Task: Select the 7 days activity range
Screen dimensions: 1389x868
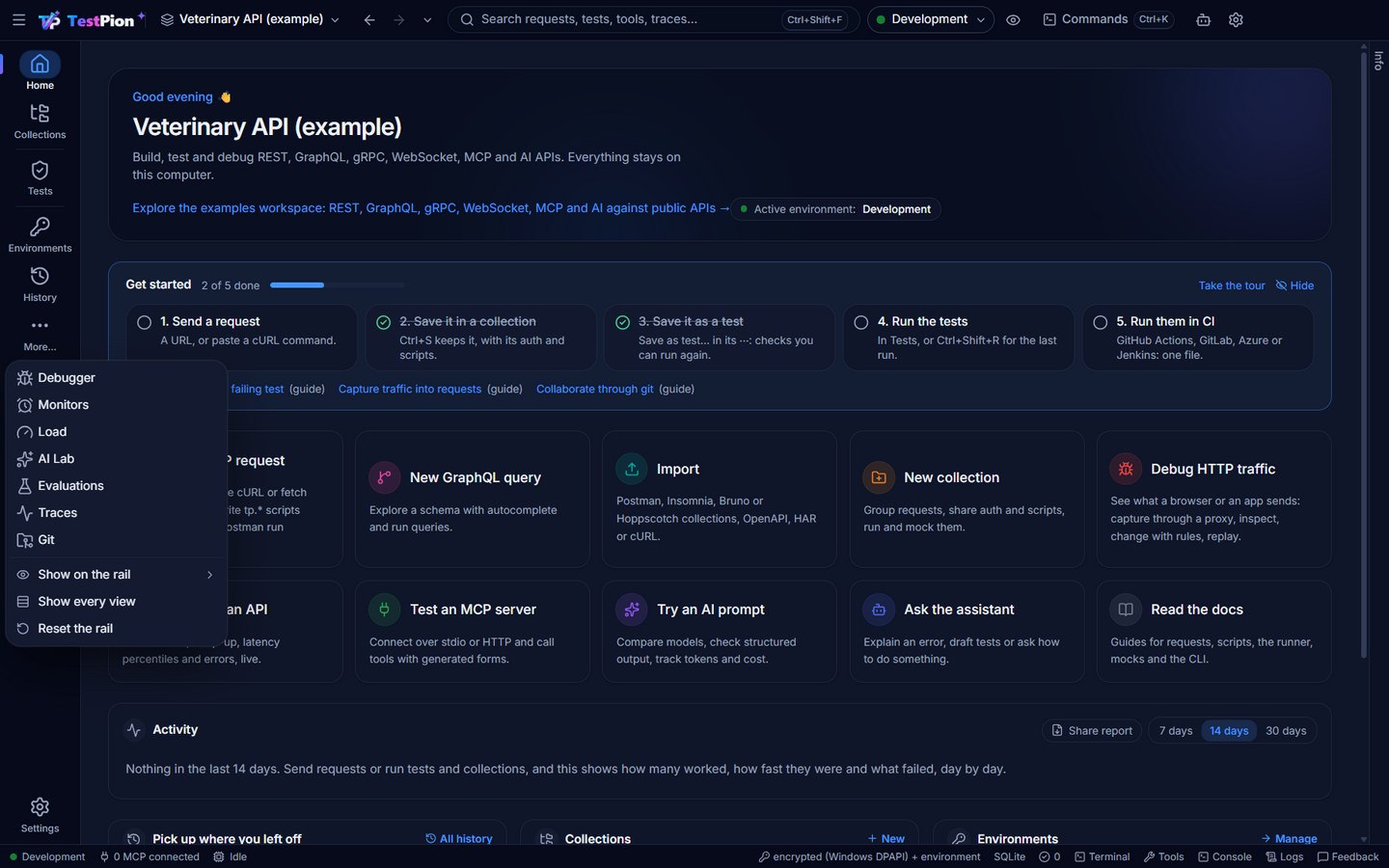Action: click(1175, 731)
